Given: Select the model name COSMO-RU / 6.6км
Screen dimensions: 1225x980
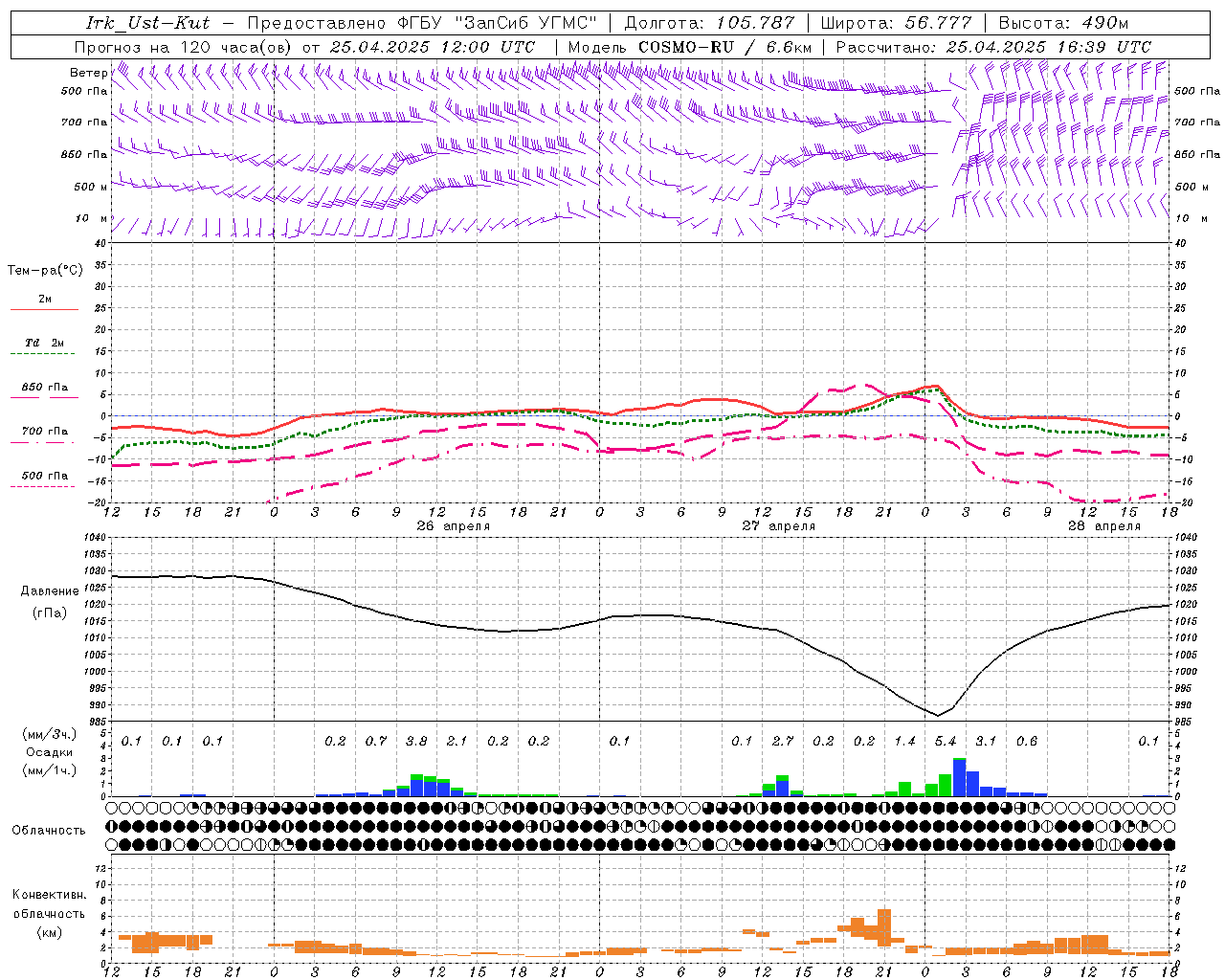Looking at the screenshot, I should tap(724, 47).
